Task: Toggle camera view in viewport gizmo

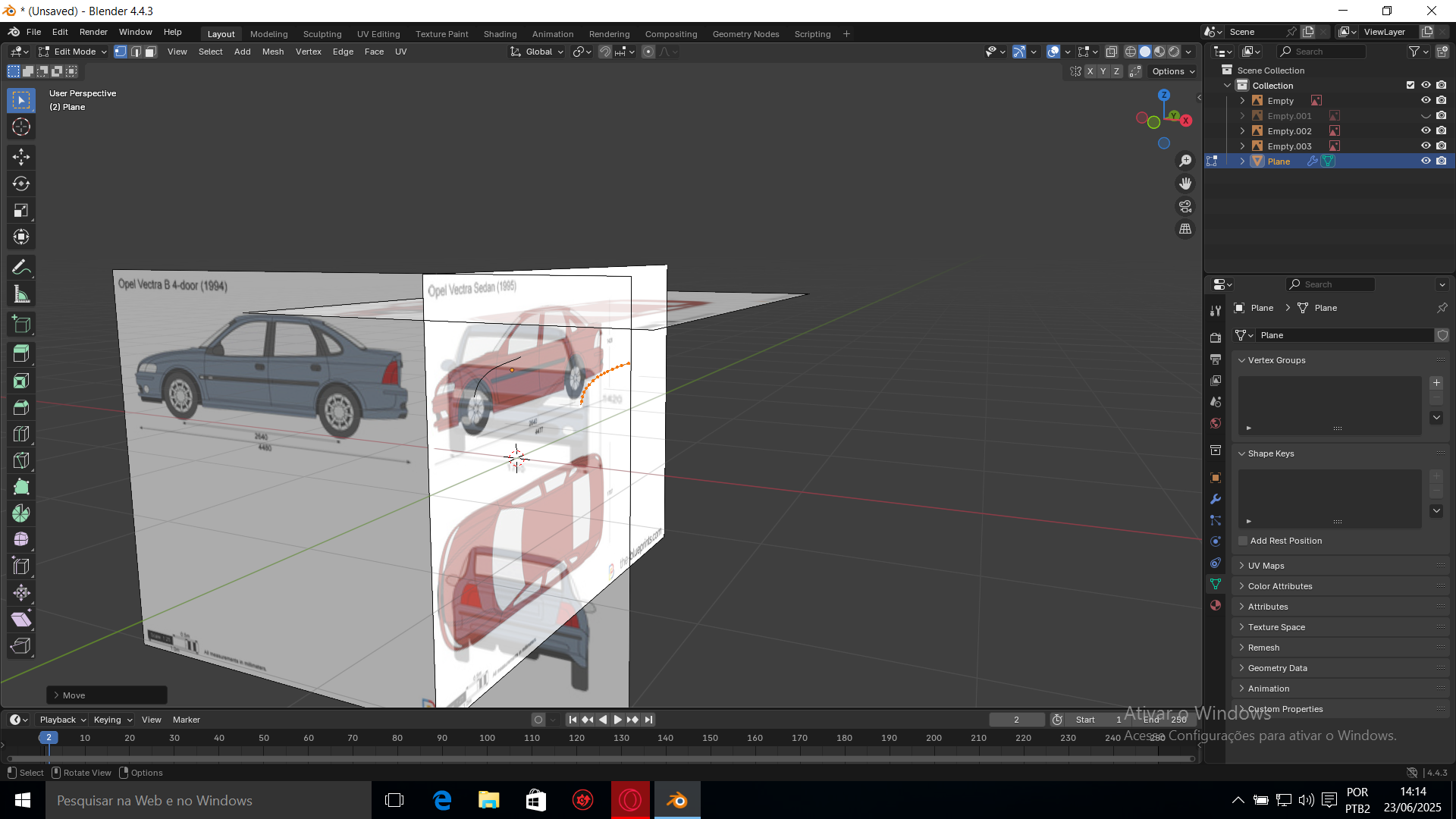Action: [1185, 206]
